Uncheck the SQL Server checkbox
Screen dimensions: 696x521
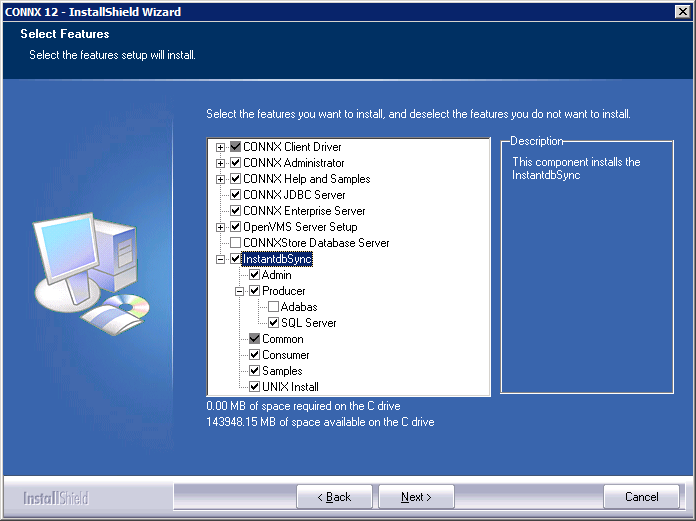(x=273, y=323)
